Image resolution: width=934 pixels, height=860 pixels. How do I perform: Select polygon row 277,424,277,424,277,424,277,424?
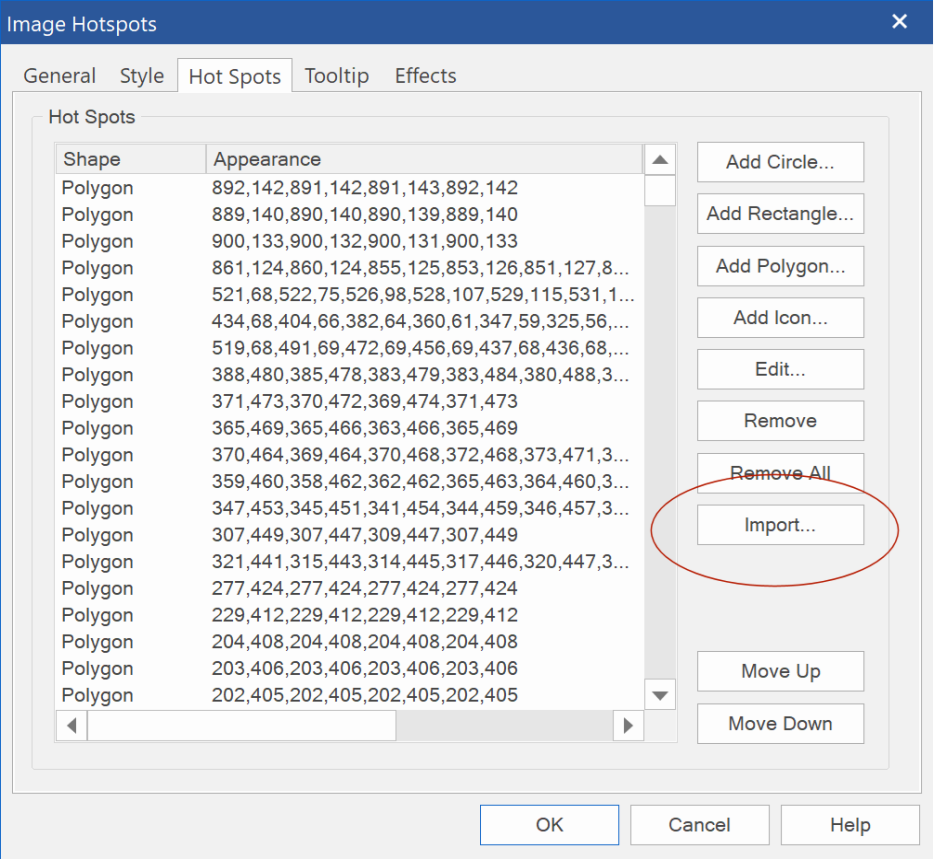[350, 588]
